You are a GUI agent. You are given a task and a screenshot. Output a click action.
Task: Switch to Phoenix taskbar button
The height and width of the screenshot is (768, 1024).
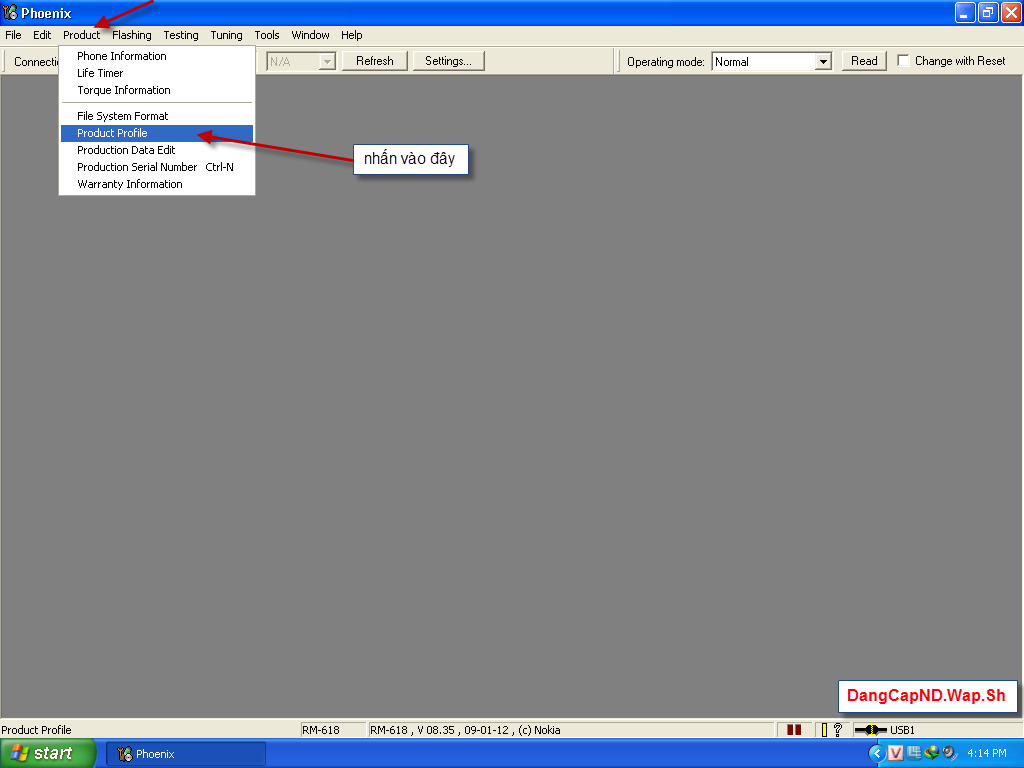click(185, 754)
